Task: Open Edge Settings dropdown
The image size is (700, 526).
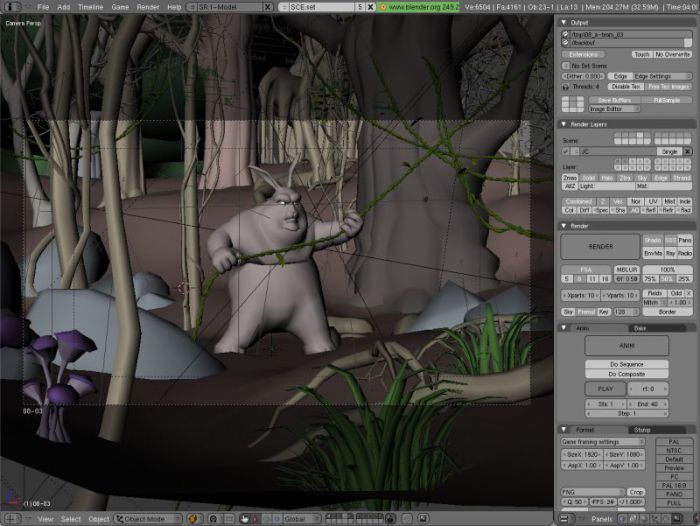Action: point(662,76)
